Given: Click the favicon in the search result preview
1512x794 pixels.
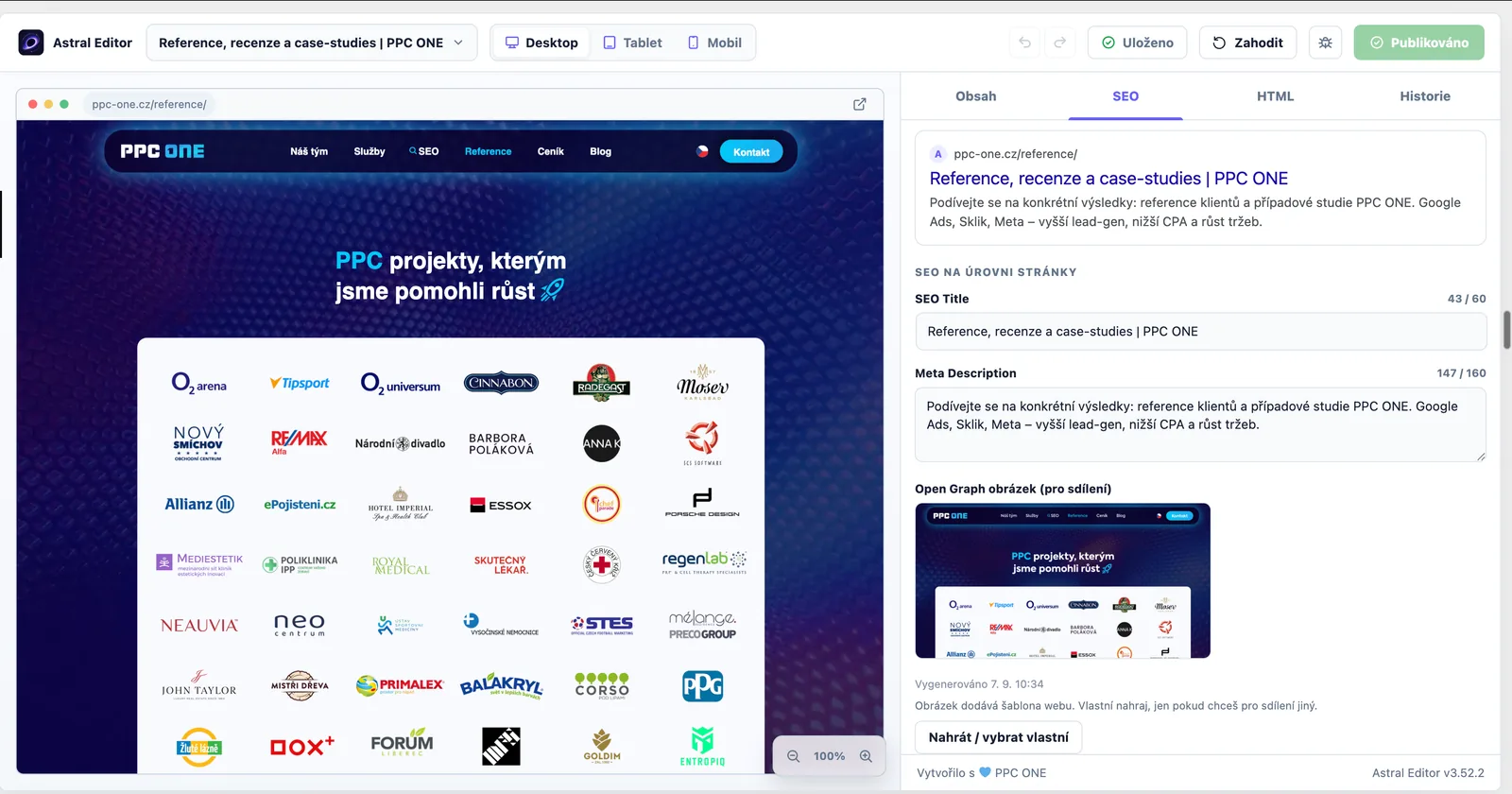Looking at the screenshot, I should [x=938, y=154].
